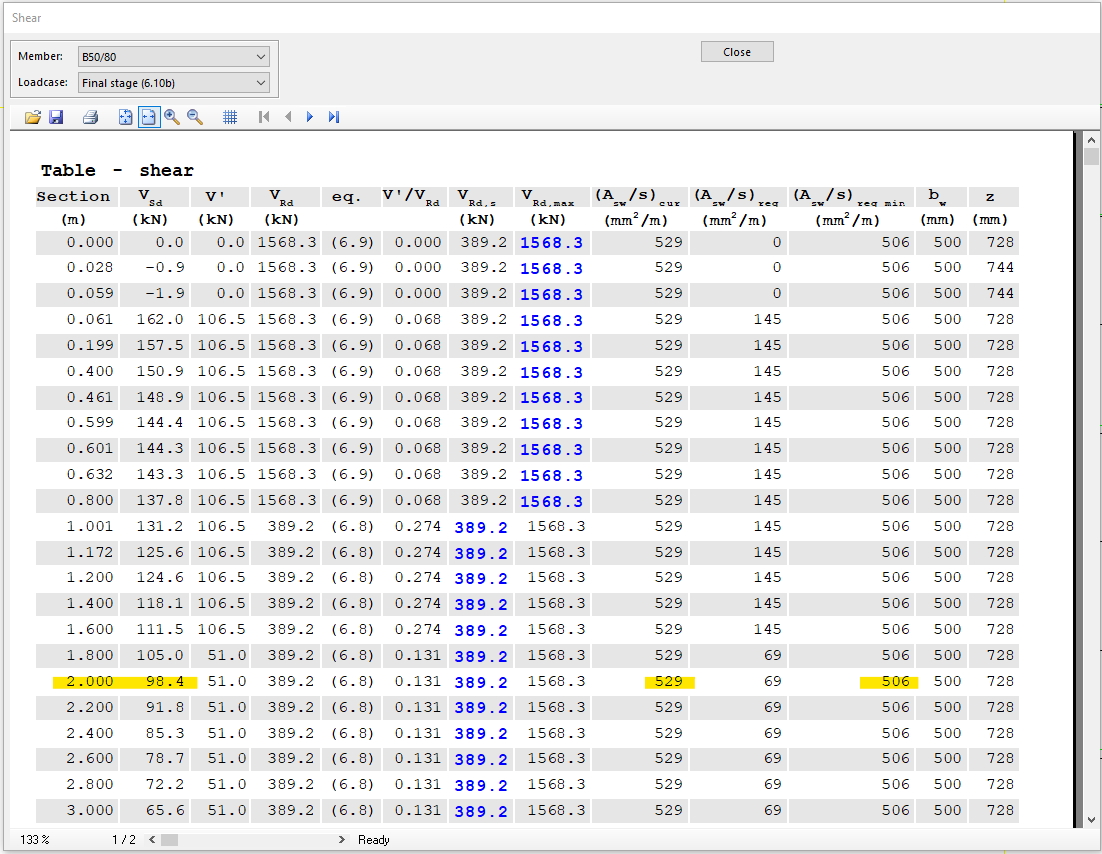Fit whole page in view
The width and height of the screenshot is (1102, 854).
click(x=125, y=117)
